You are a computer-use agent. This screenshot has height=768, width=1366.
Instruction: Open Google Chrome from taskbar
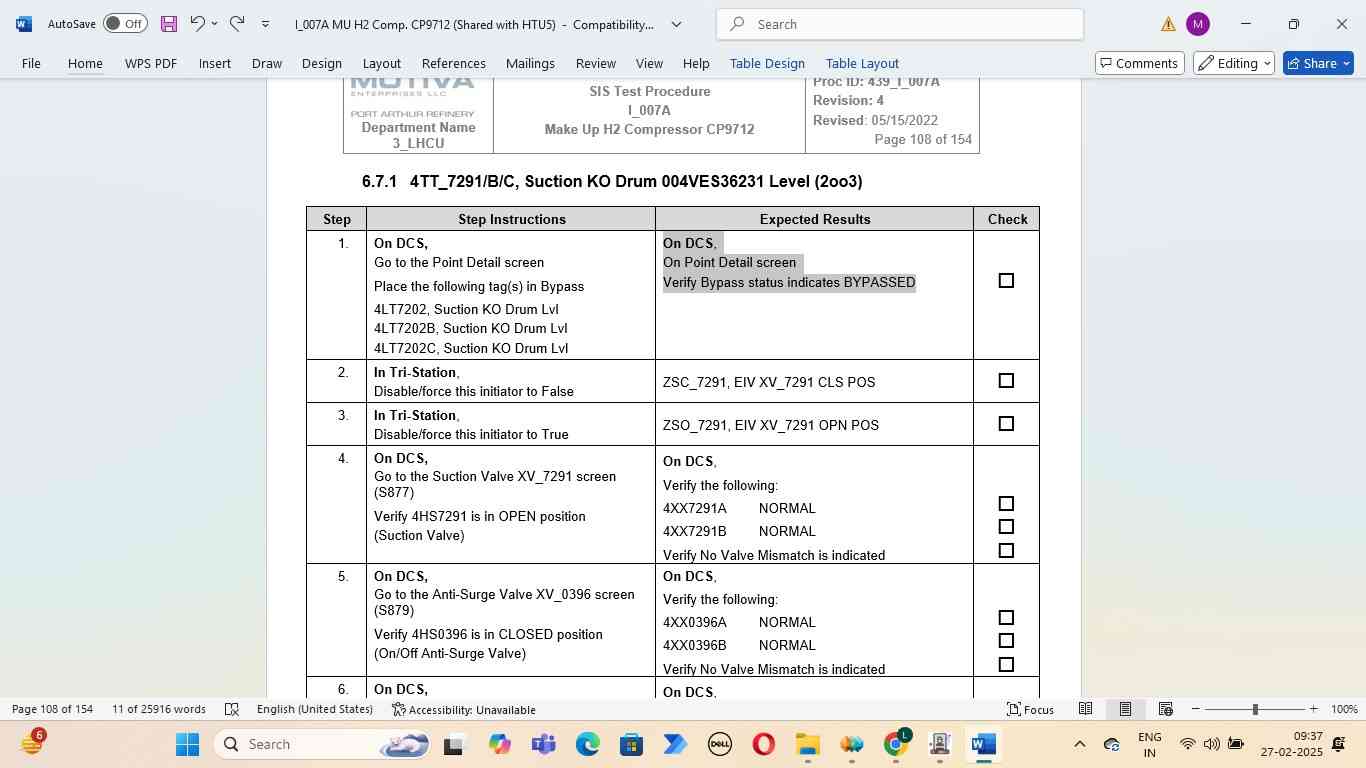(x=896, y=744)
